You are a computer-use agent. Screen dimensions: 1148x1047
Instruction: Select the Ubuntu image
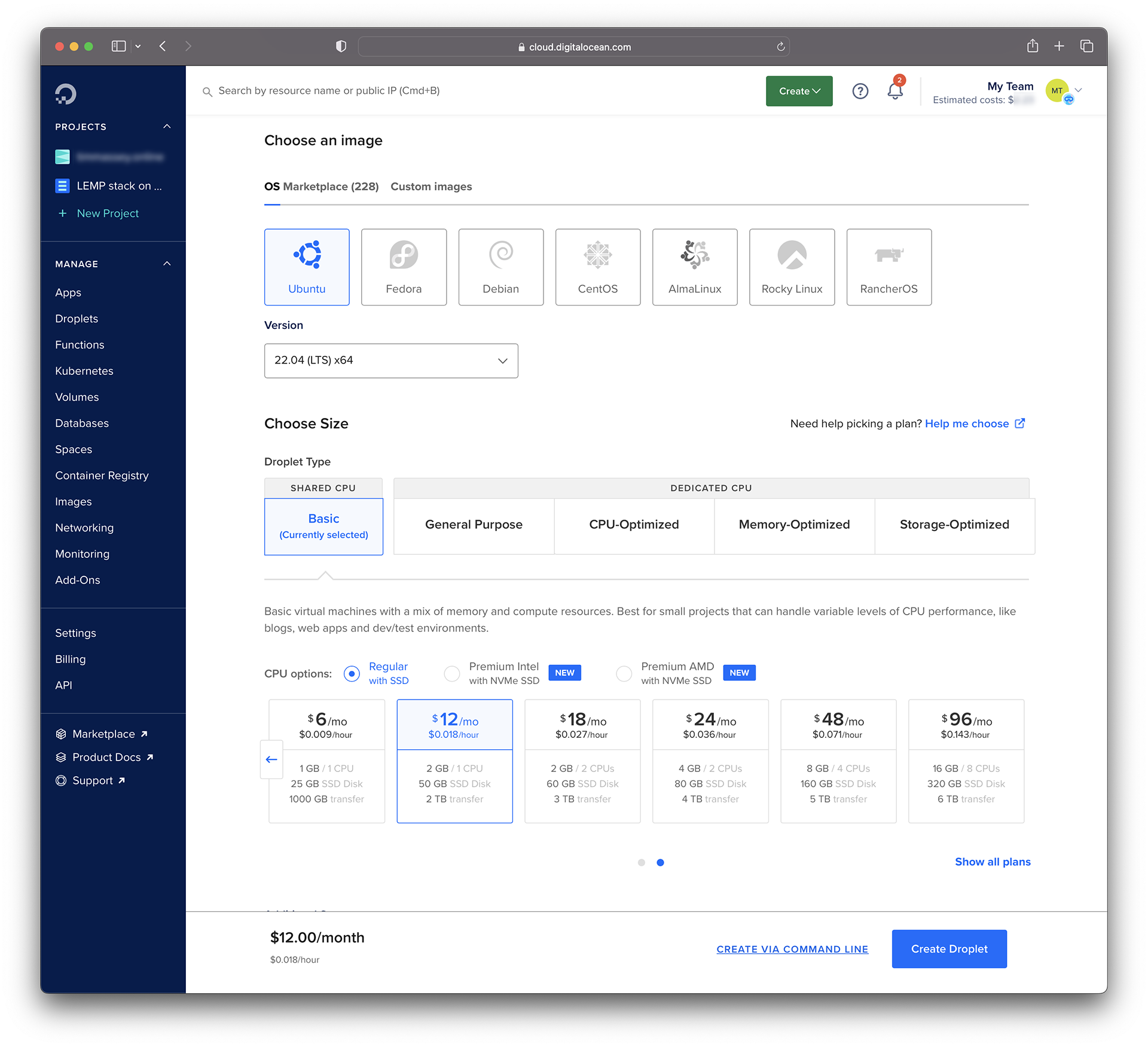307,267
